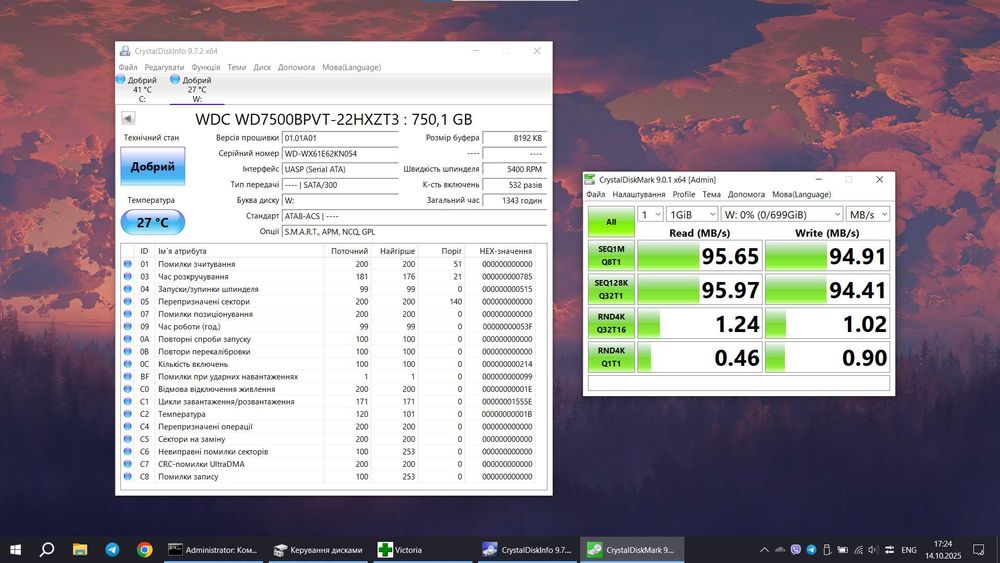Screen dimensions: 1000x563
Task: Click the serial number field WD-WX61E62KN054
Action: pyautogui.click(x=340, y=154)
